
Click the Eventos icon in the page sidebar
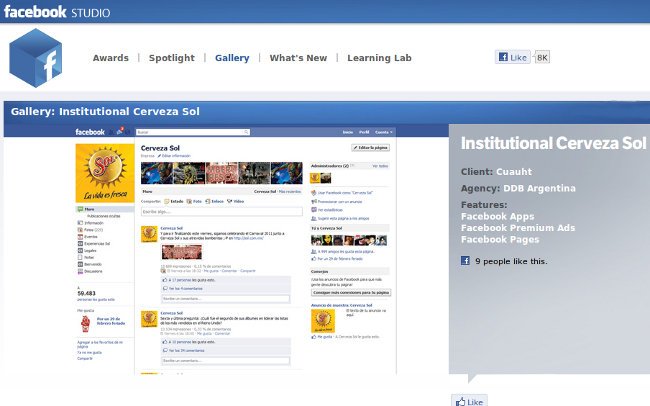(x=79, y=235)
